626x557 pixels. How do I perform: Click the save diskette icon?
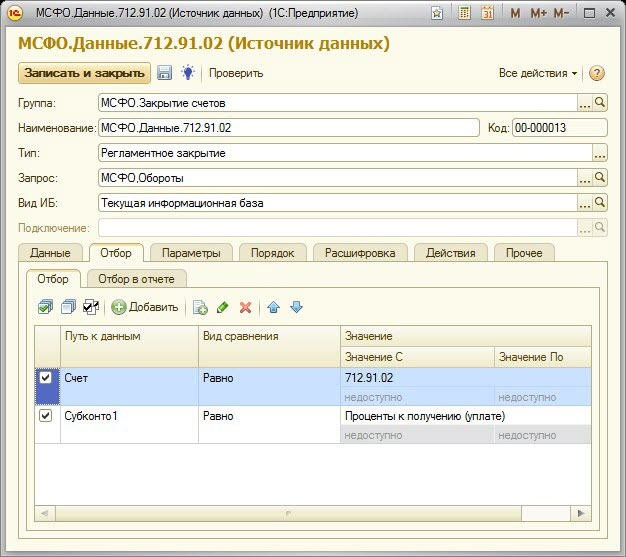tap(165, 73)
